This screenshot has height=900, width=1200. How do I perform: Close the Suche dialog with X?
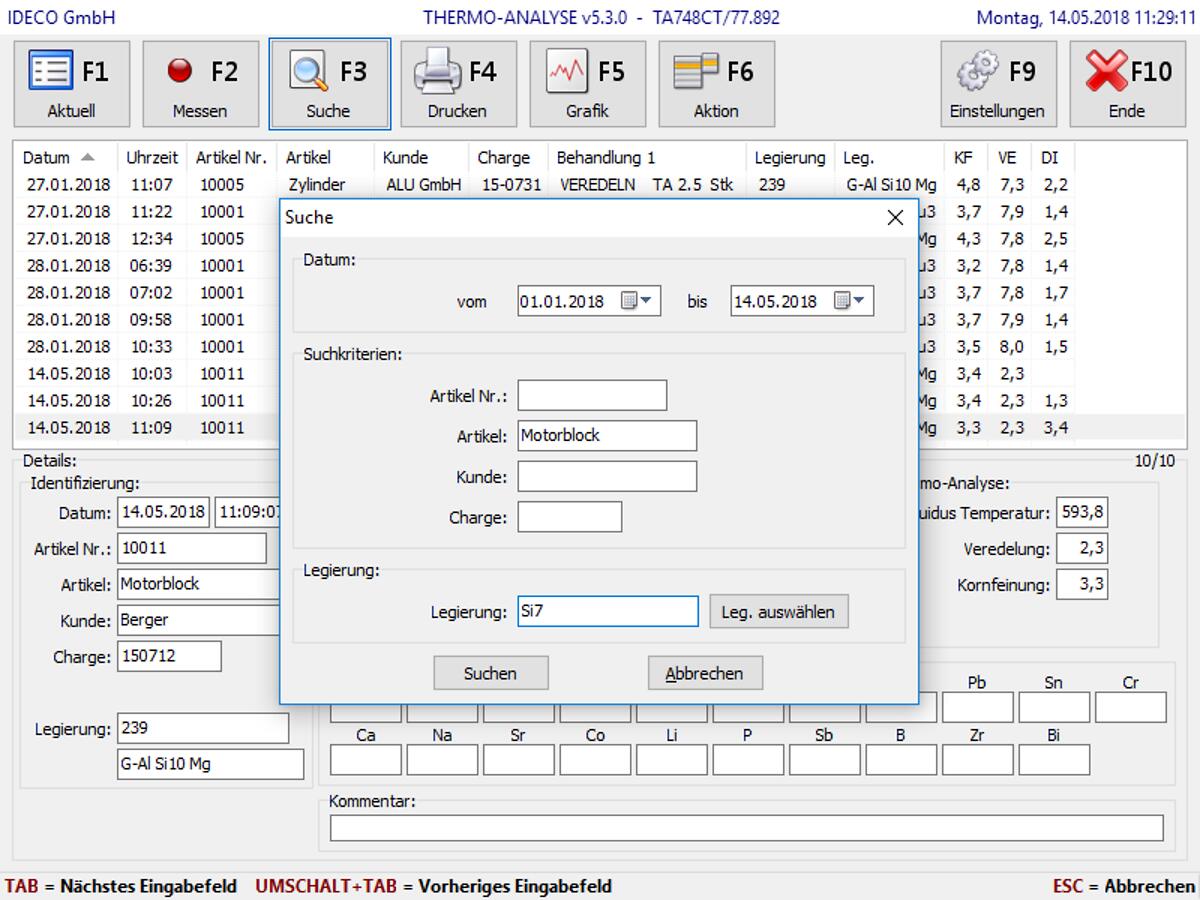tap(895, 218)
